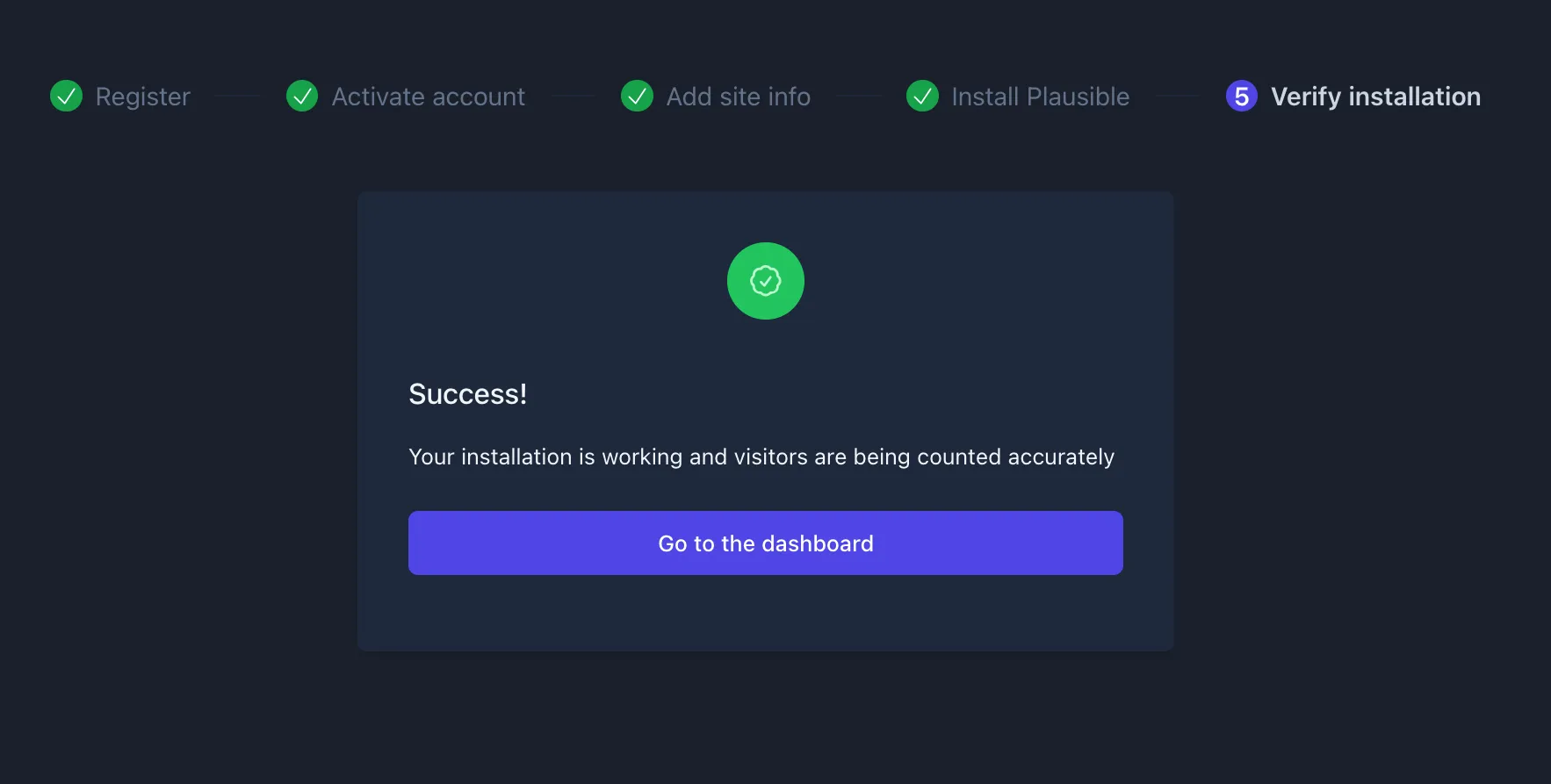Click the installation is working message text
Image resolution: width=1551 pixels, height=784 pixels.
click(x=761, y=457)
